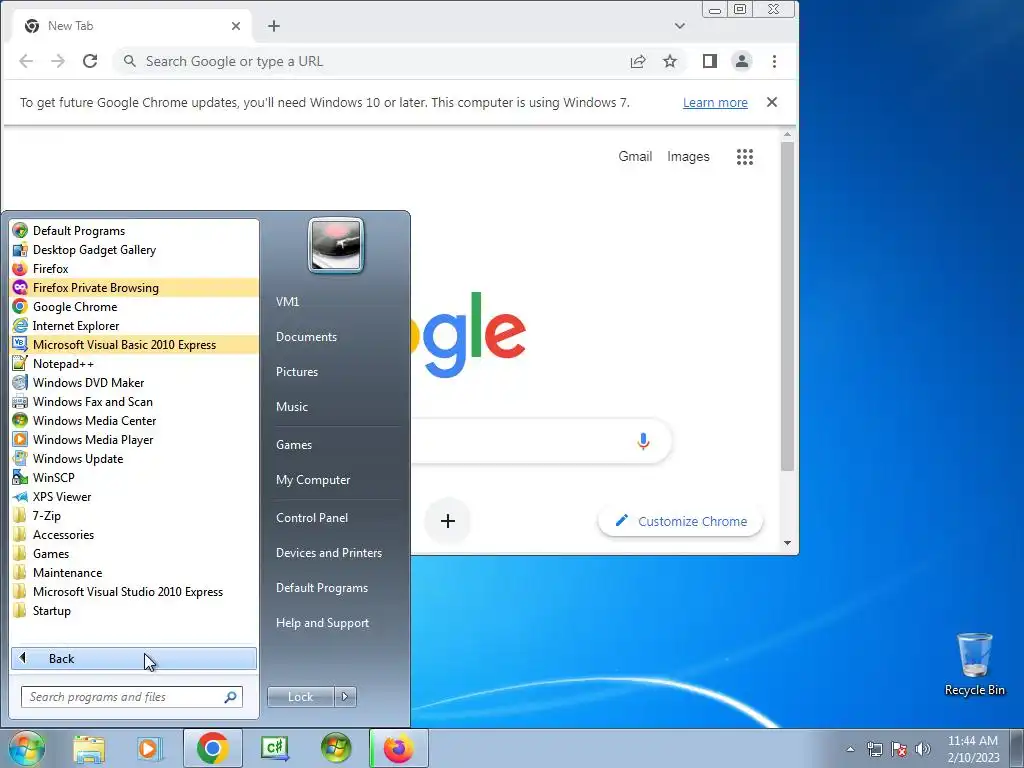Expand the Accessories folder

(135, 534)
